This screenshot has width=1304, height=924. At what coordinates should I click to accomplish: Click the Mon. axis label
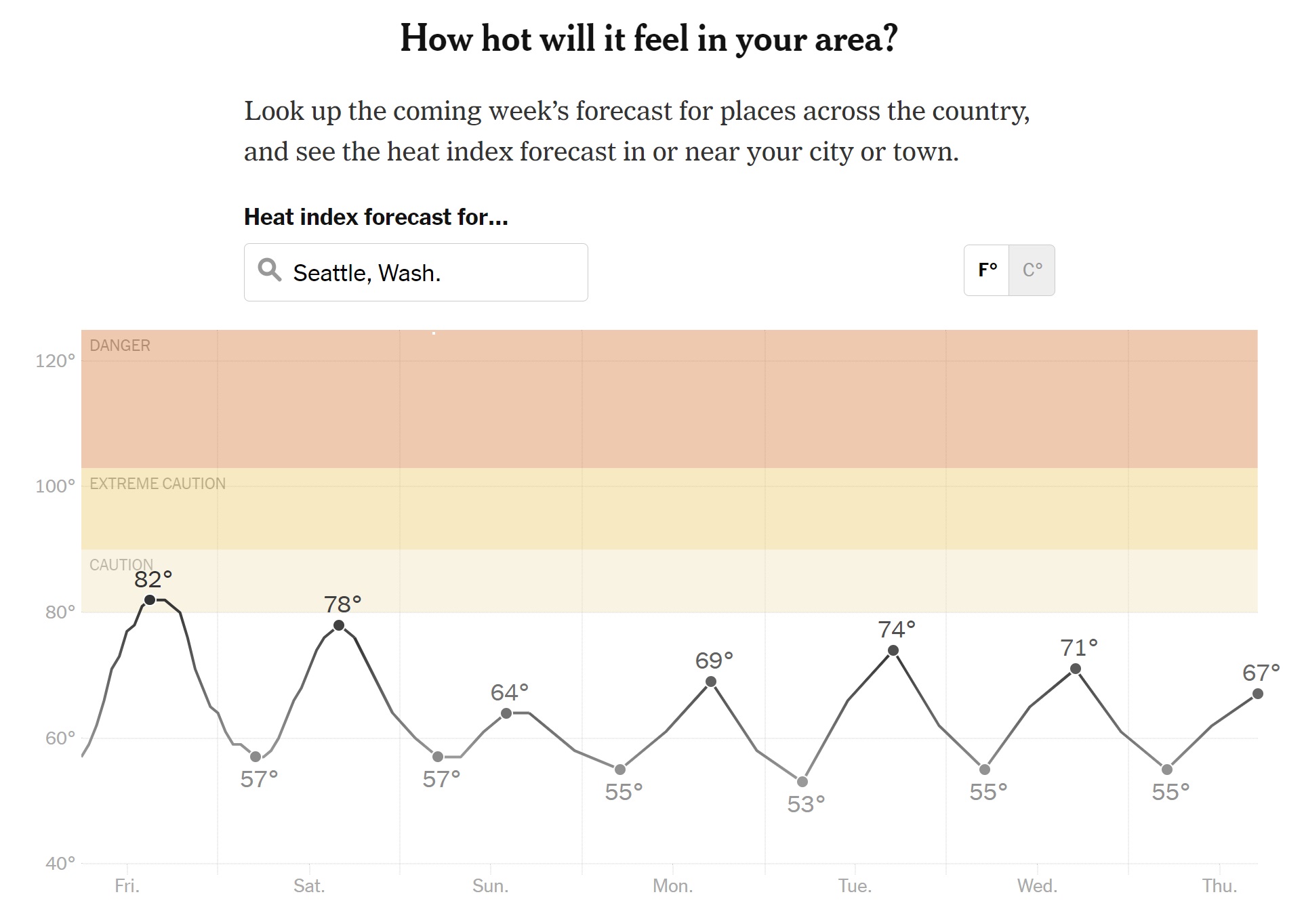(672, 886)
